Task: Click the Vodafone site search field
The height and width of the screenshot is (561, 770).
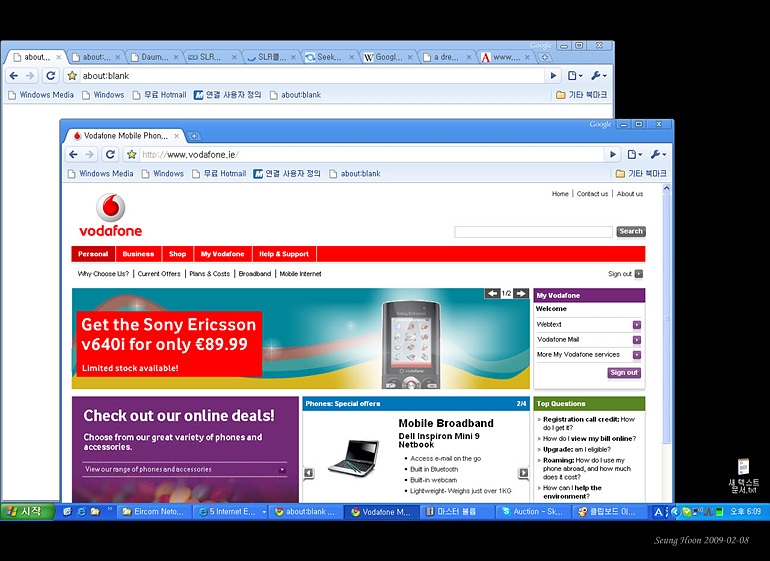Action: 533,231
